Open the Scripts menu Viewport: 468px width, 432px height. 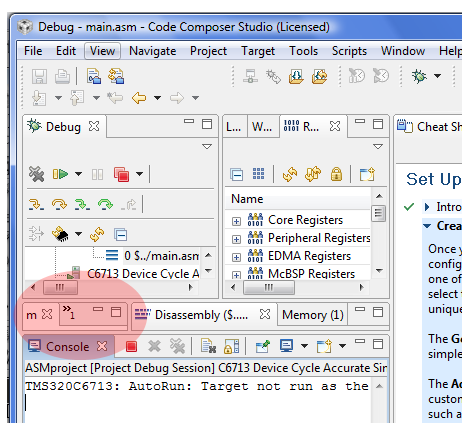pos(349,51)
